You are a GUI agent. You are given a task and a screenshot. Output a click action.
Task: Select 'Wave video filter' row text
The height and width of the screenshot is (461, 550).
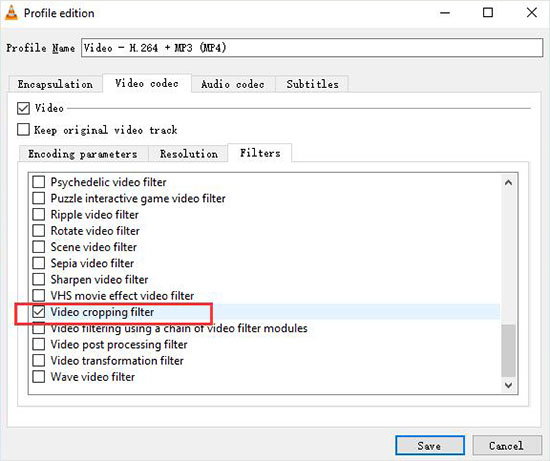[93, 377]
